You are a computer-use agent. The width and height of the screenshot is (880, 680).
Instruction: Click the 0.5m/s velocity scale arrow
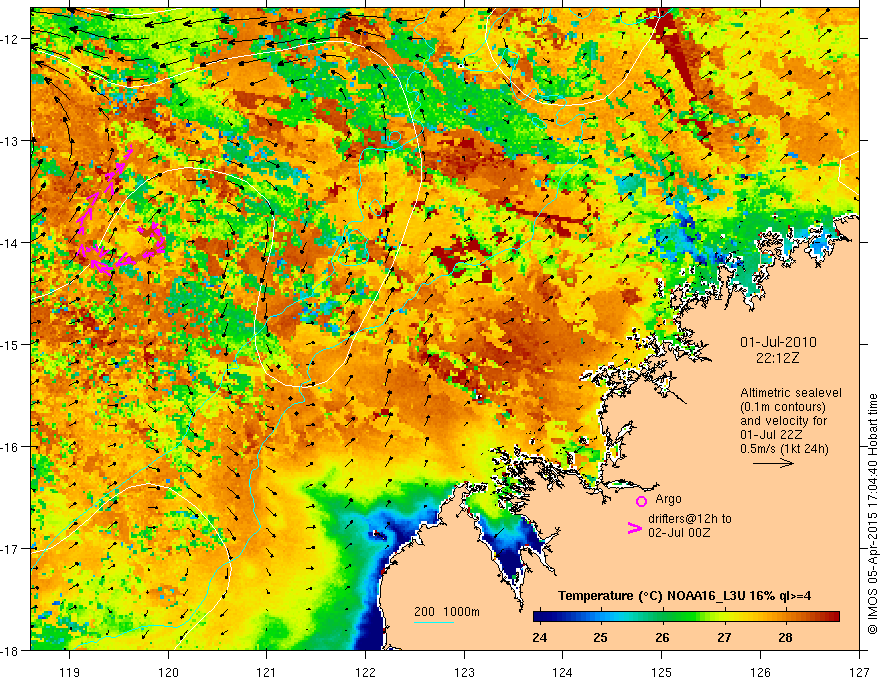pos(773,463)
